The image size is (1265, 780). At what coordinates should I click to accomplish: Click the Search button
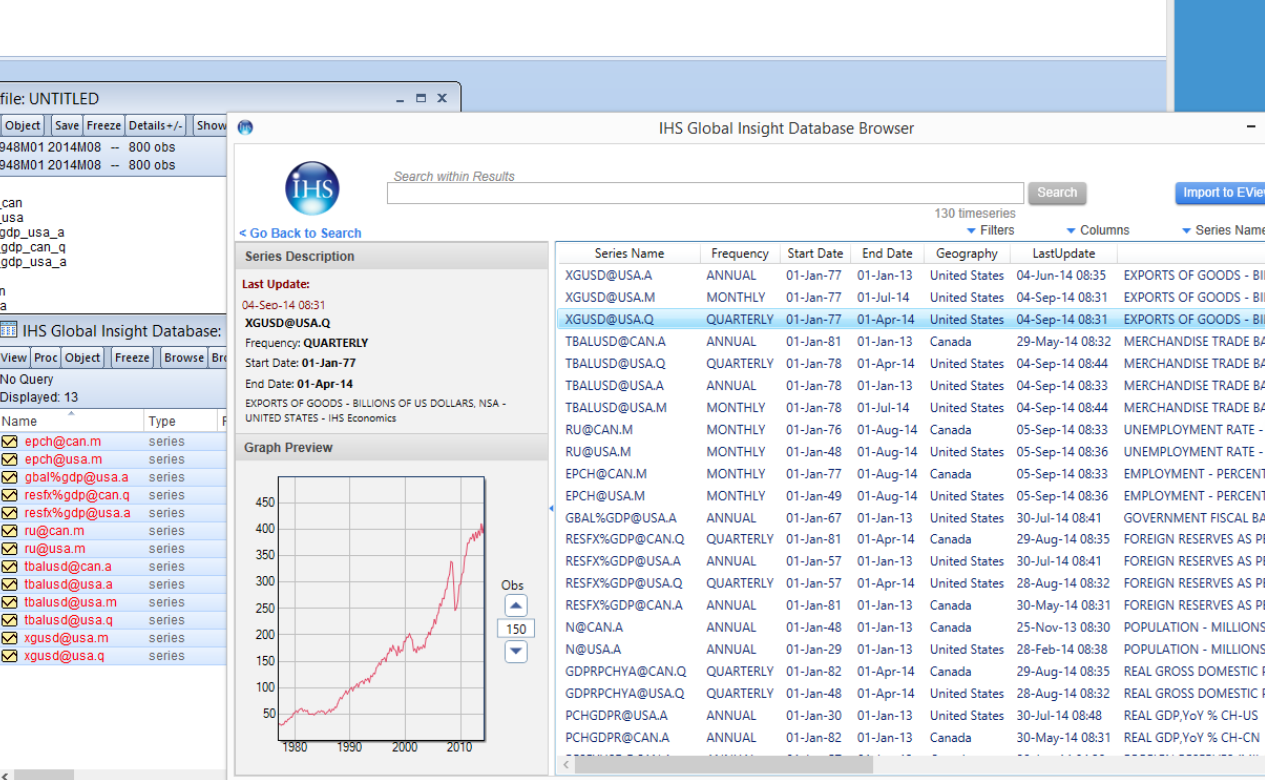pyautogui.click(x=1057, y=193)
